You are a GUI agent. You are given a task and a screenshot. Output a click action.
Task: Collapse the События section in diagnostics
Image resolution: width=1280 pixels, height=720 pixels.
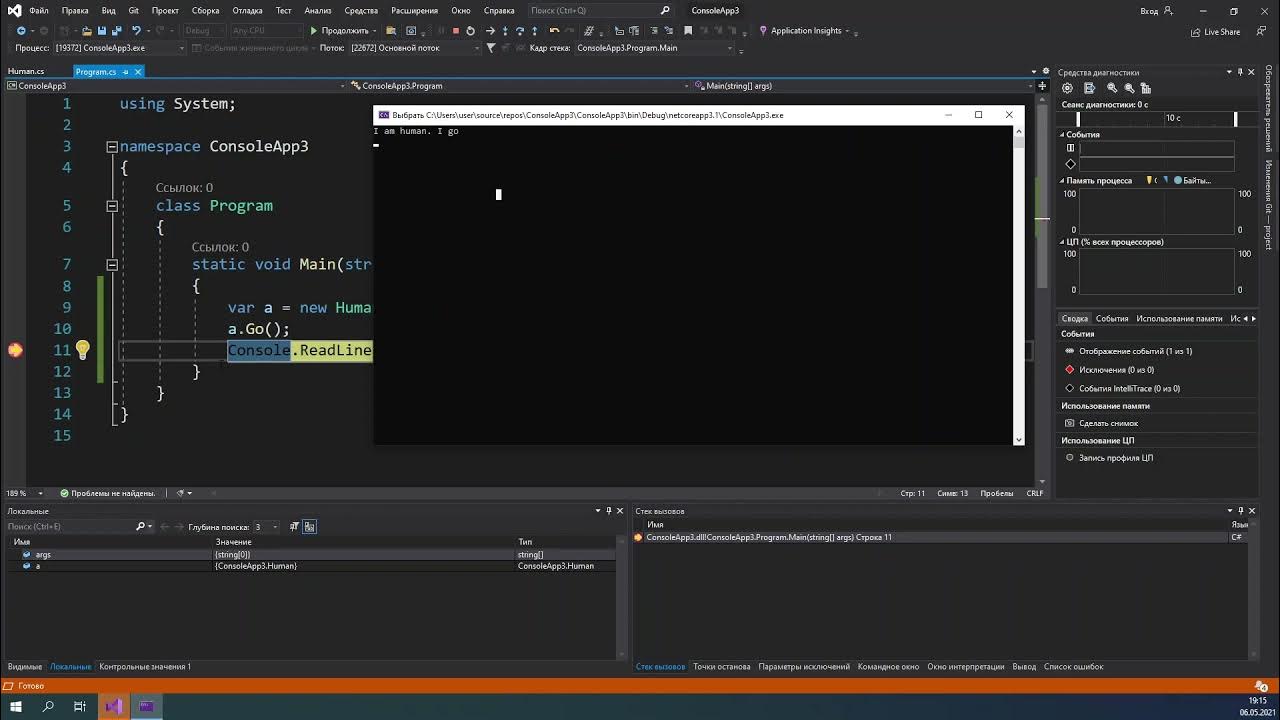point(1062,134)
